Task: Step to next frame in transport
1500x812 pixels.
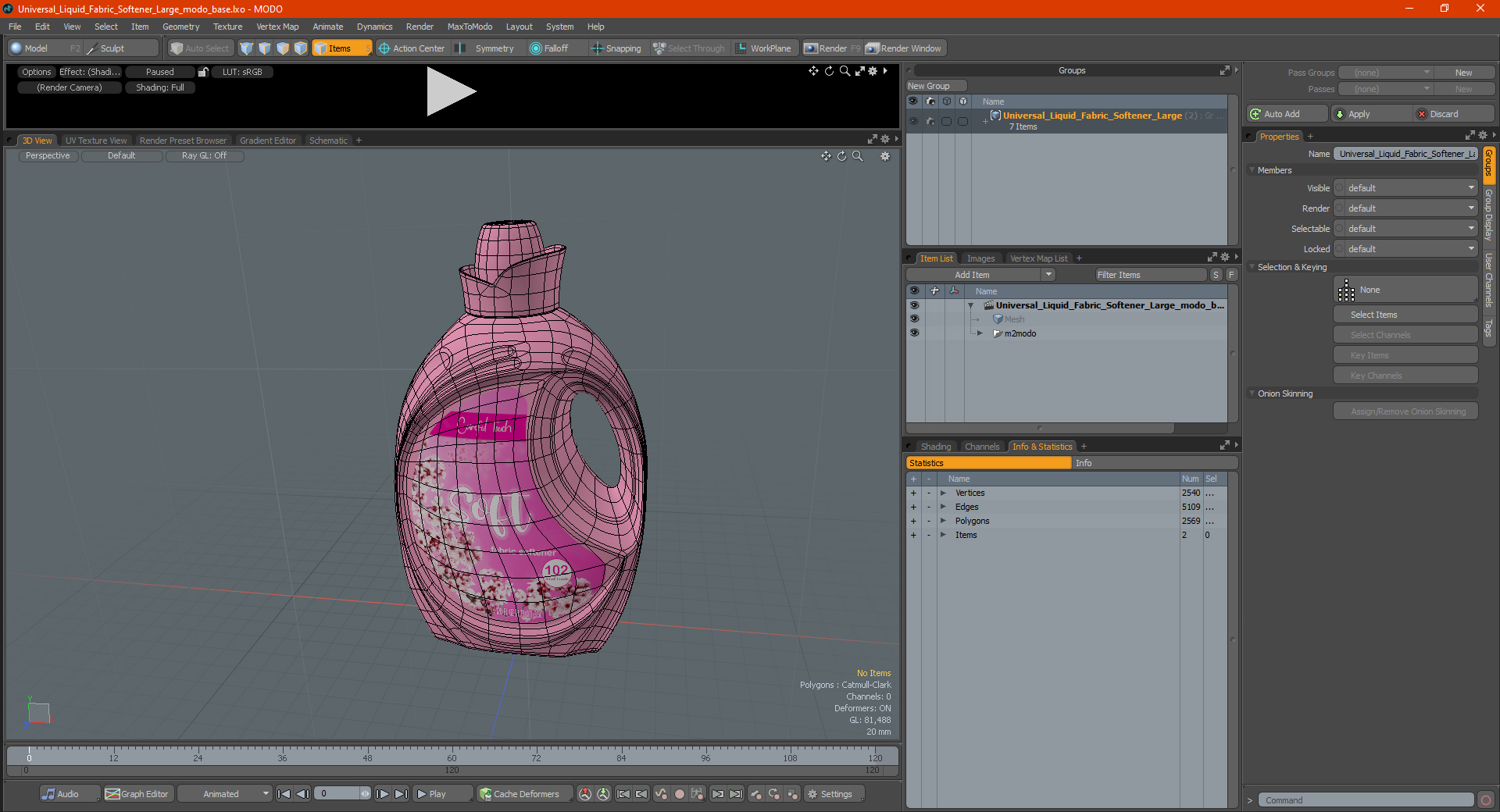Action: point(382,794)
